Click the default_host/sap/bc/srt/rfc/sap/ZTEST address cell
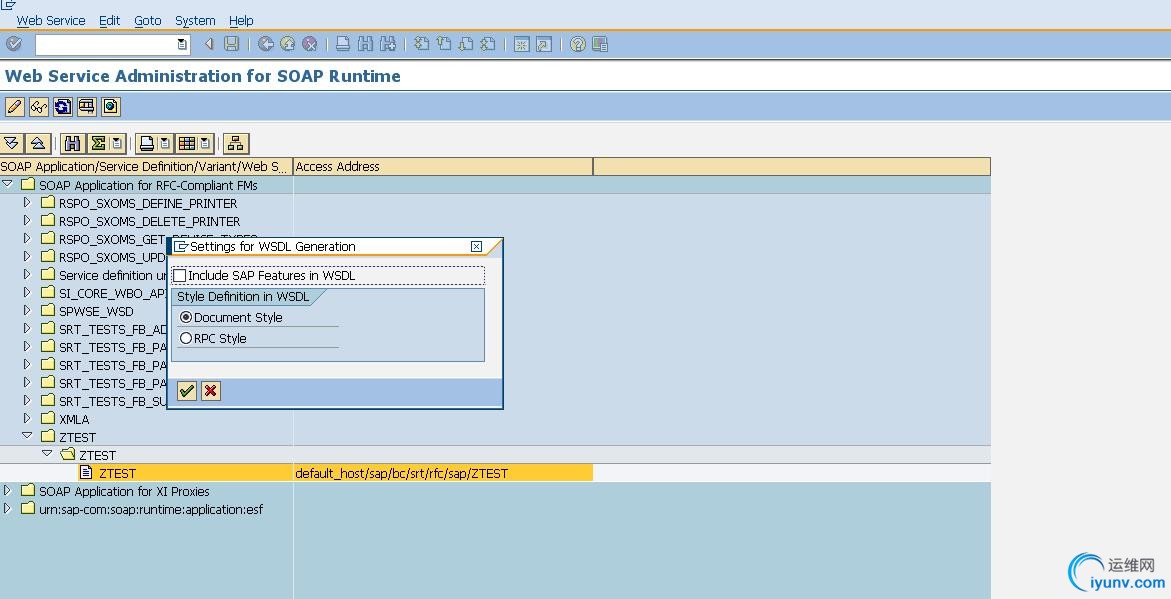Viewport: 1171px width, 599px height. [x=443, y=473]
